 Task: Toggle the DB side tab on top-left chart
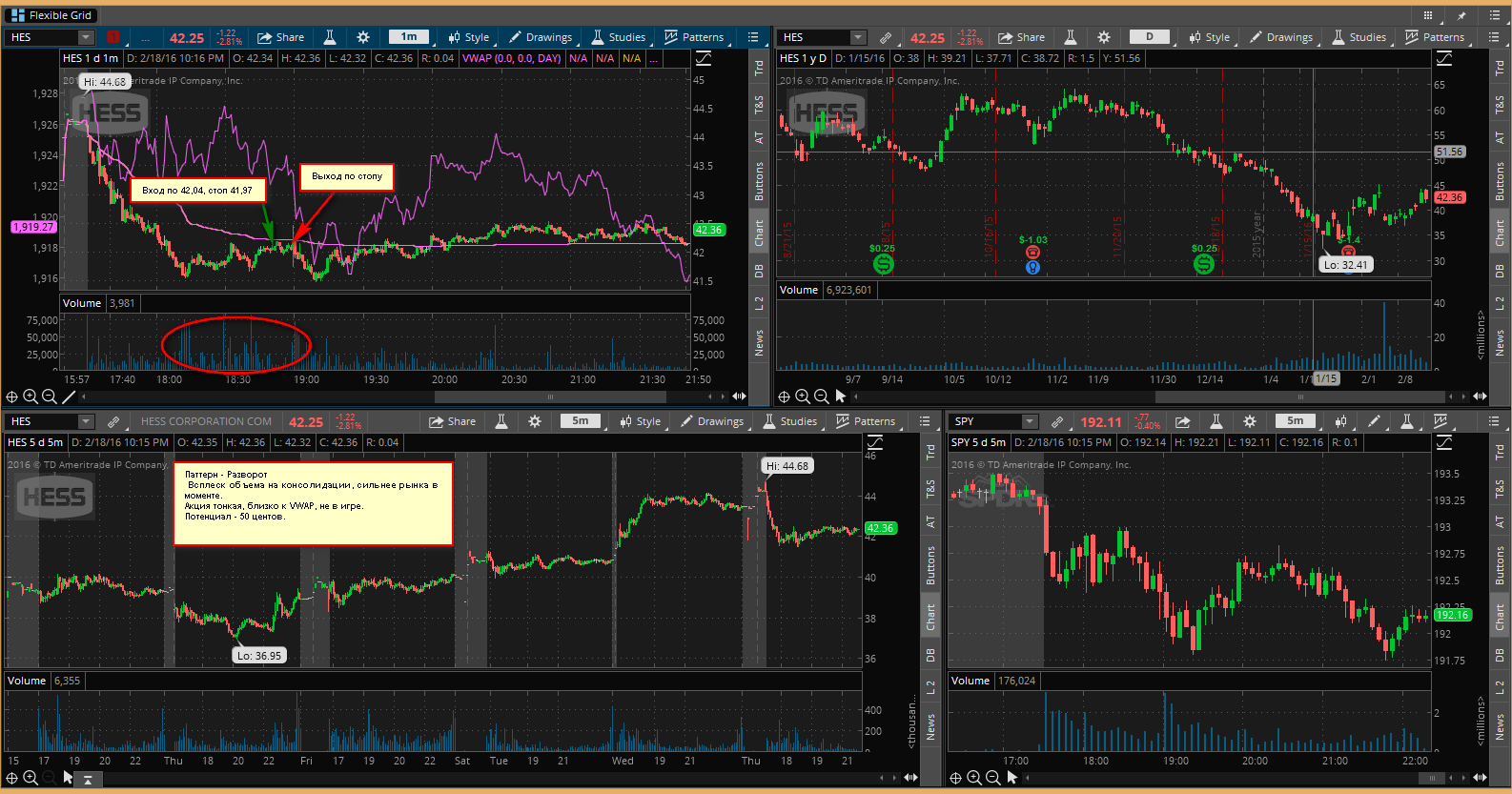pyautogui.click(x=759, y=272)
